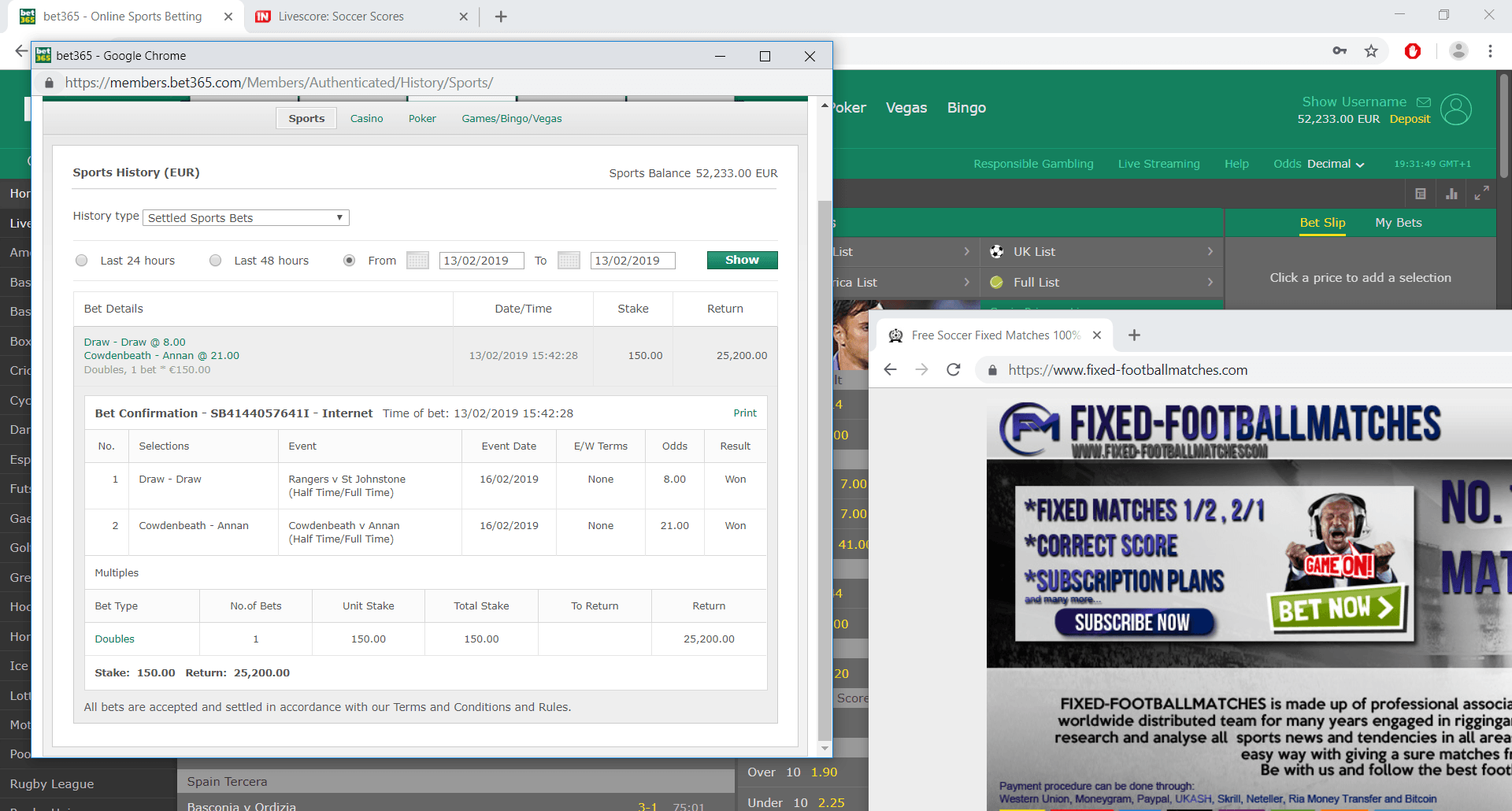Select the From date range radio button
This screenshot has height=811, width=1512.
[x=349, y=261]
